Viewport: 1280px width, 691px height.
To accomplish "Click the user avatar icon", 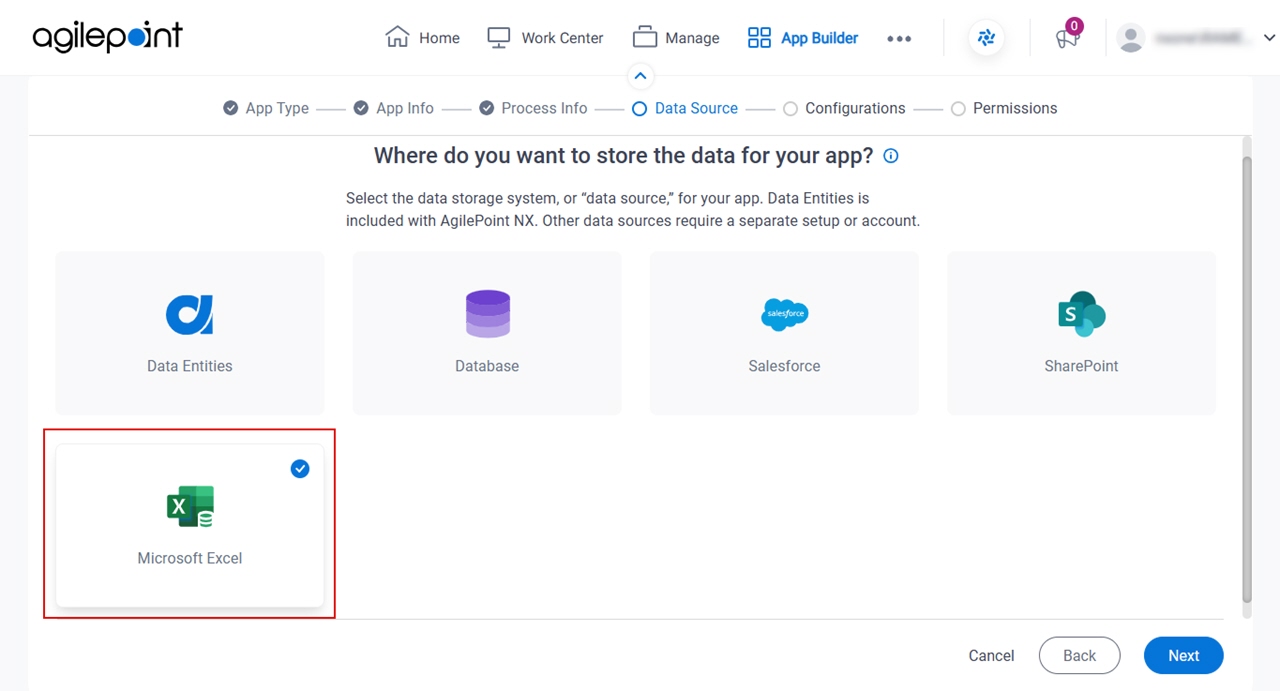I will (1131, 38).
